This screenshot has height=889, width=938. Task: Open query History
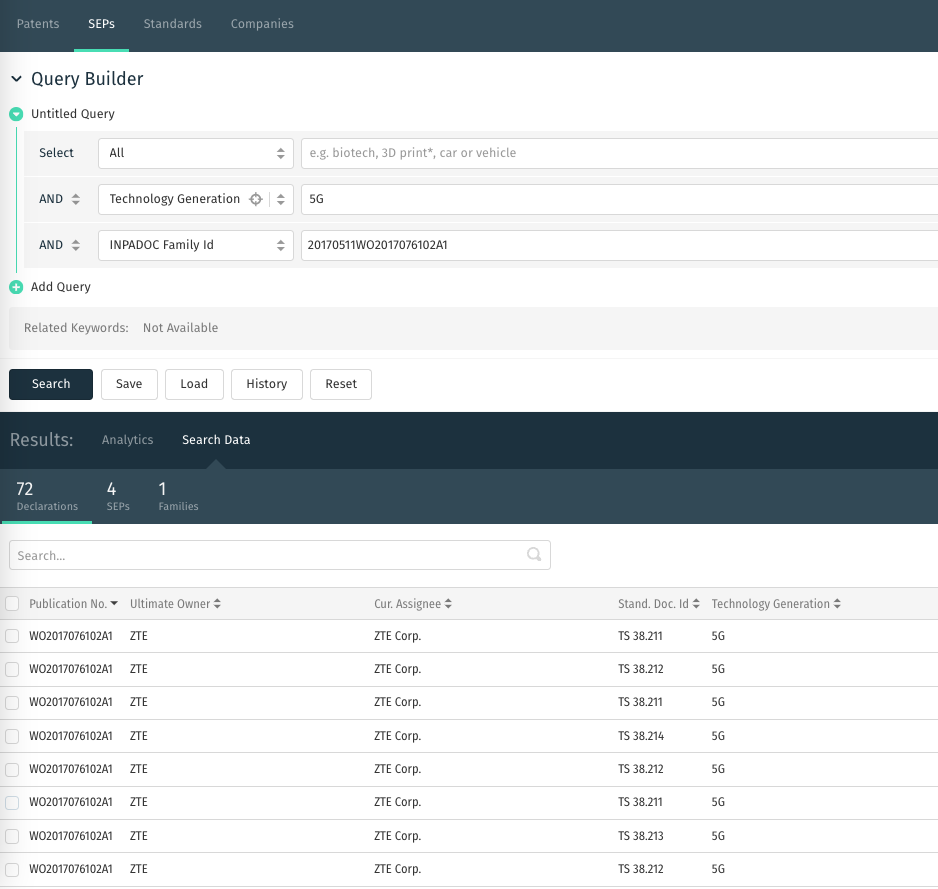[267, 384]
